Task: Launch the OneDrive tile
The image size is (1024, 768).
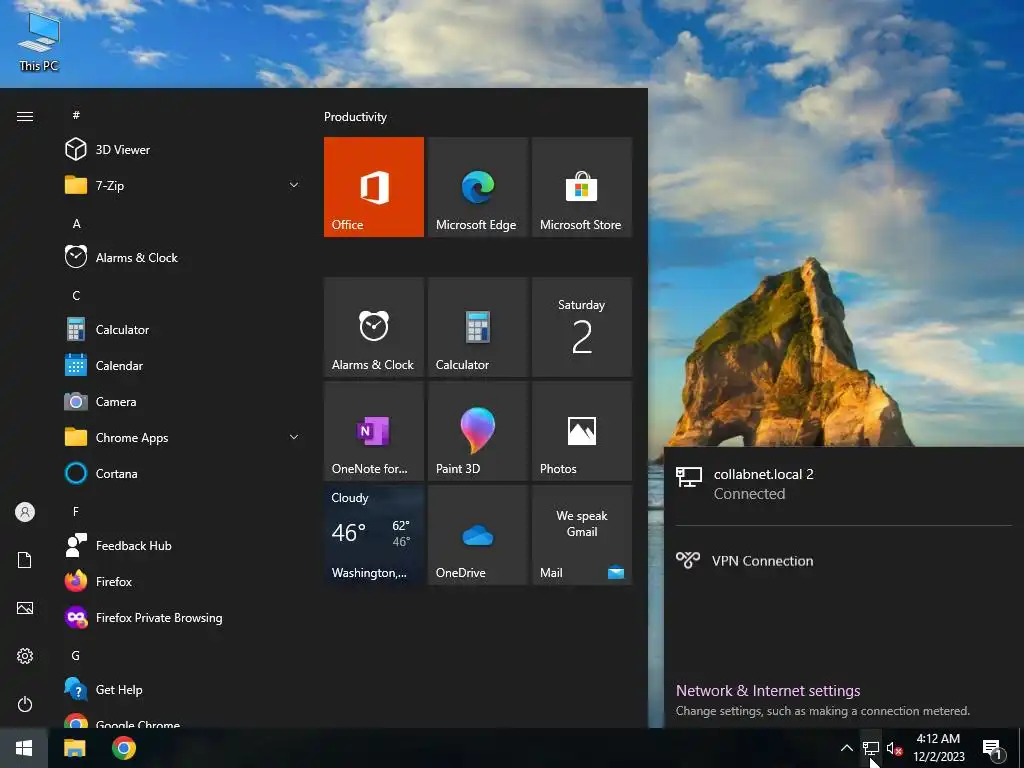Action: pyautogui.click(x=477, y=535)
